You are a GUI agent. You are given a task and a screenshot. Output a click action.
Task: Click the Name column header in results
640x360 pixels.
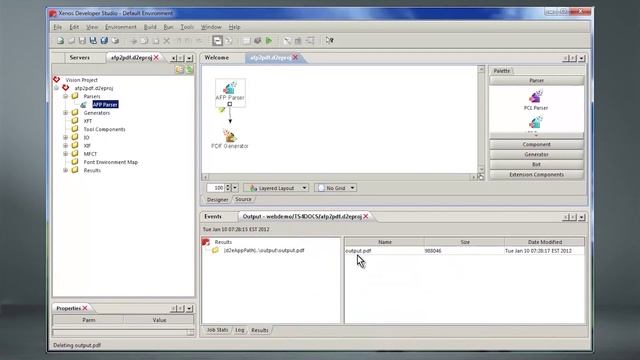pyautogui.click(x=384, y=242)
